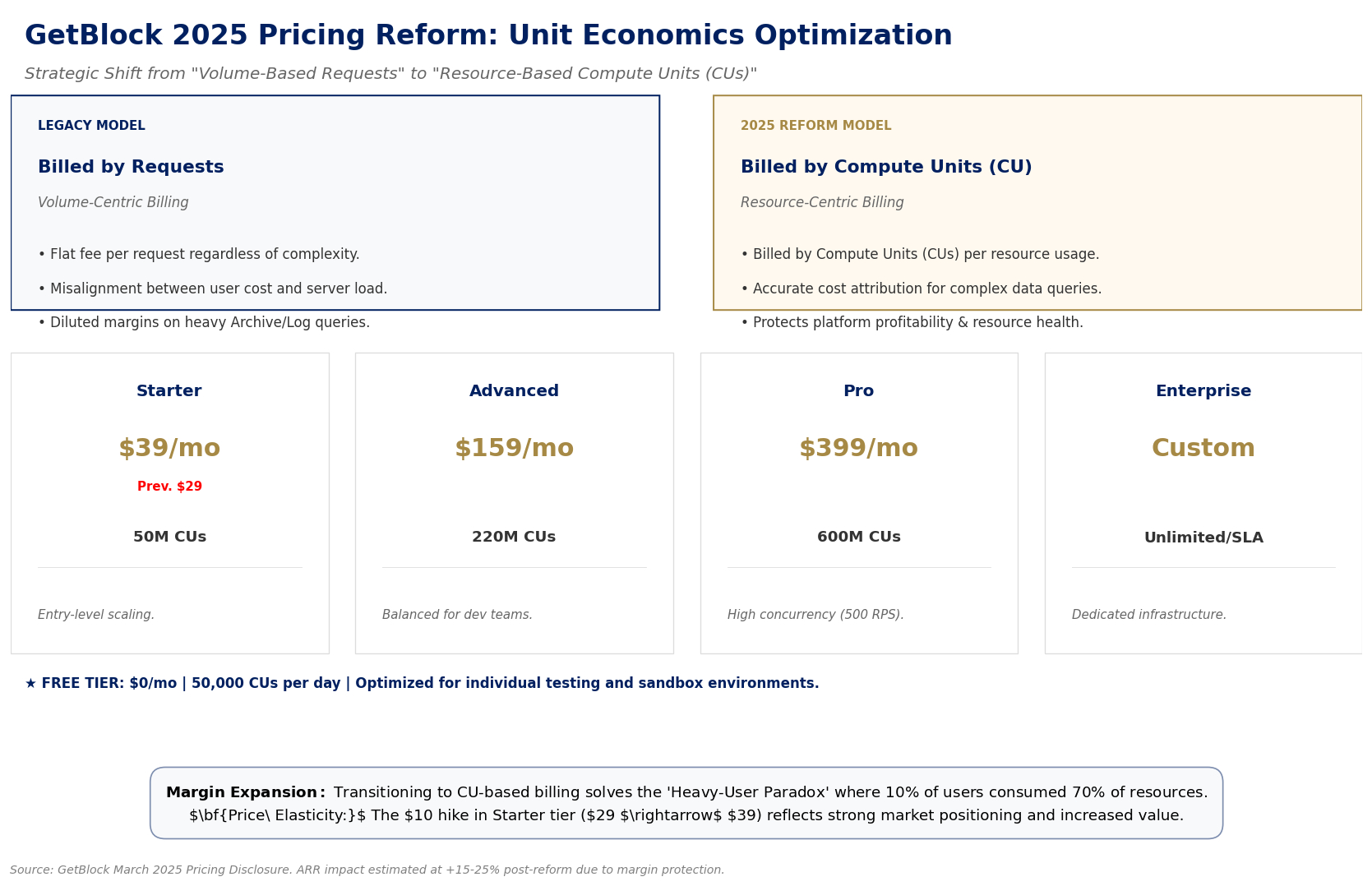Select the Pro plan heading
Image resolution: width=1372 pixels, height=886 pixels.
pos(858,391)
